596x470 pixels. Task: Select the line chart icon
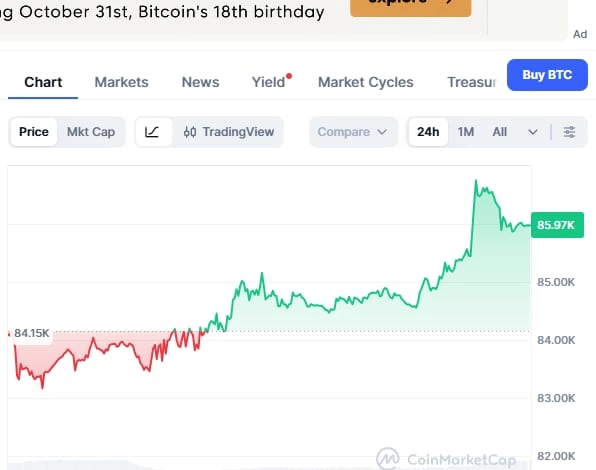tap(153, 132)
